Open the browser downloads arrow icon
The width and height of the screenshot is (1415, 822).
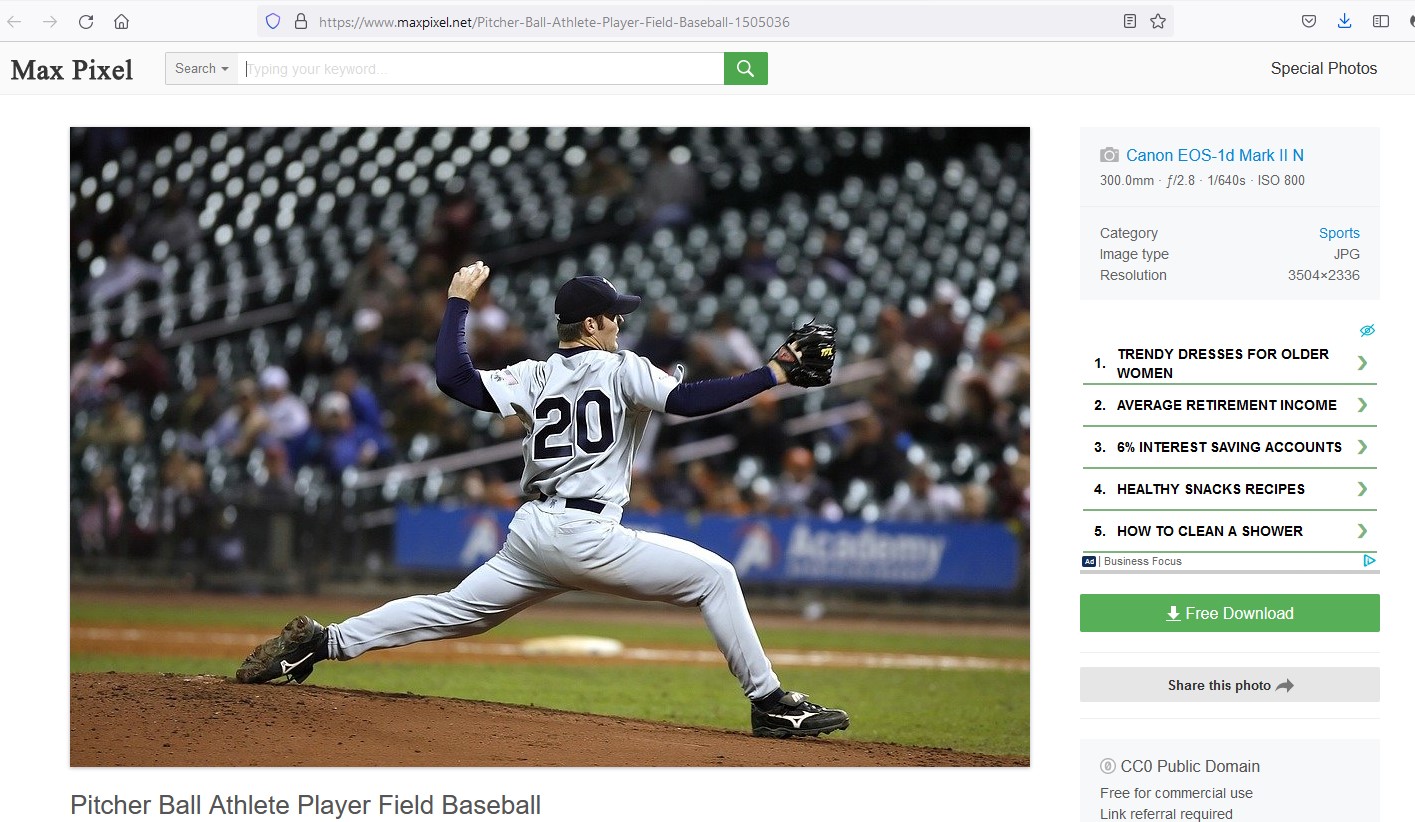1345,21
